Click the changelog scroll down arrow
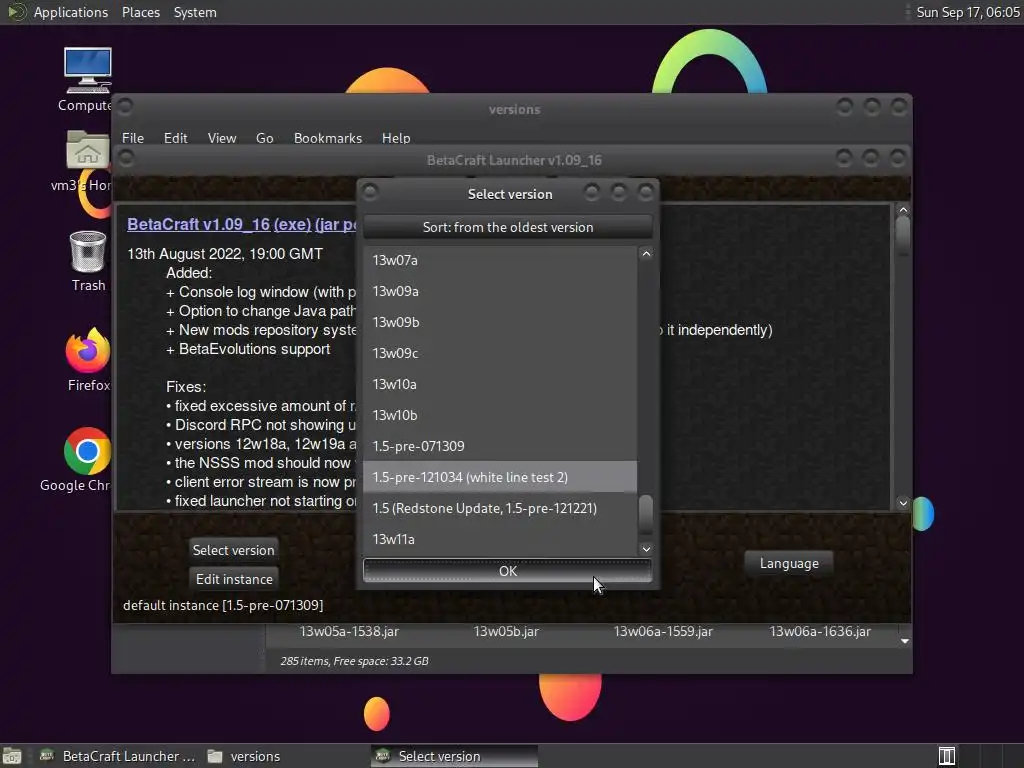The width and height of the screenshot is (1024, 768). [x=903, y=503]
